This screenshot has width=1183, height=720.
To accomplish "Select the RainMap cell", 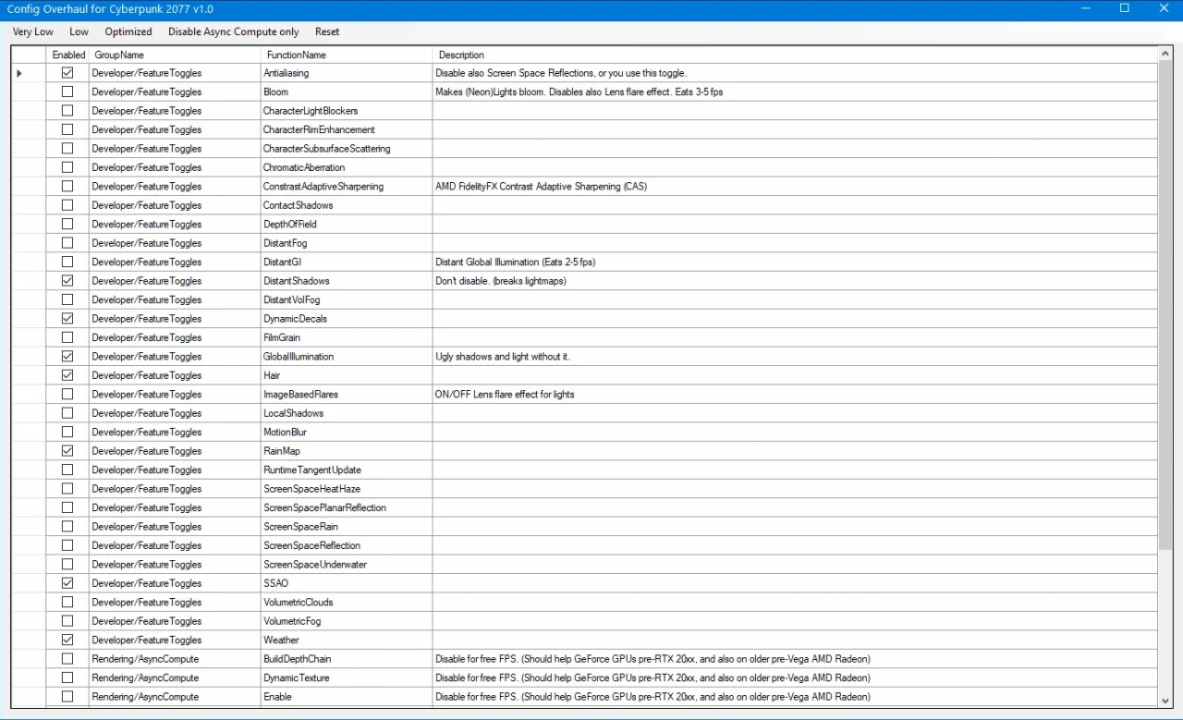I will tap(346, 451).
